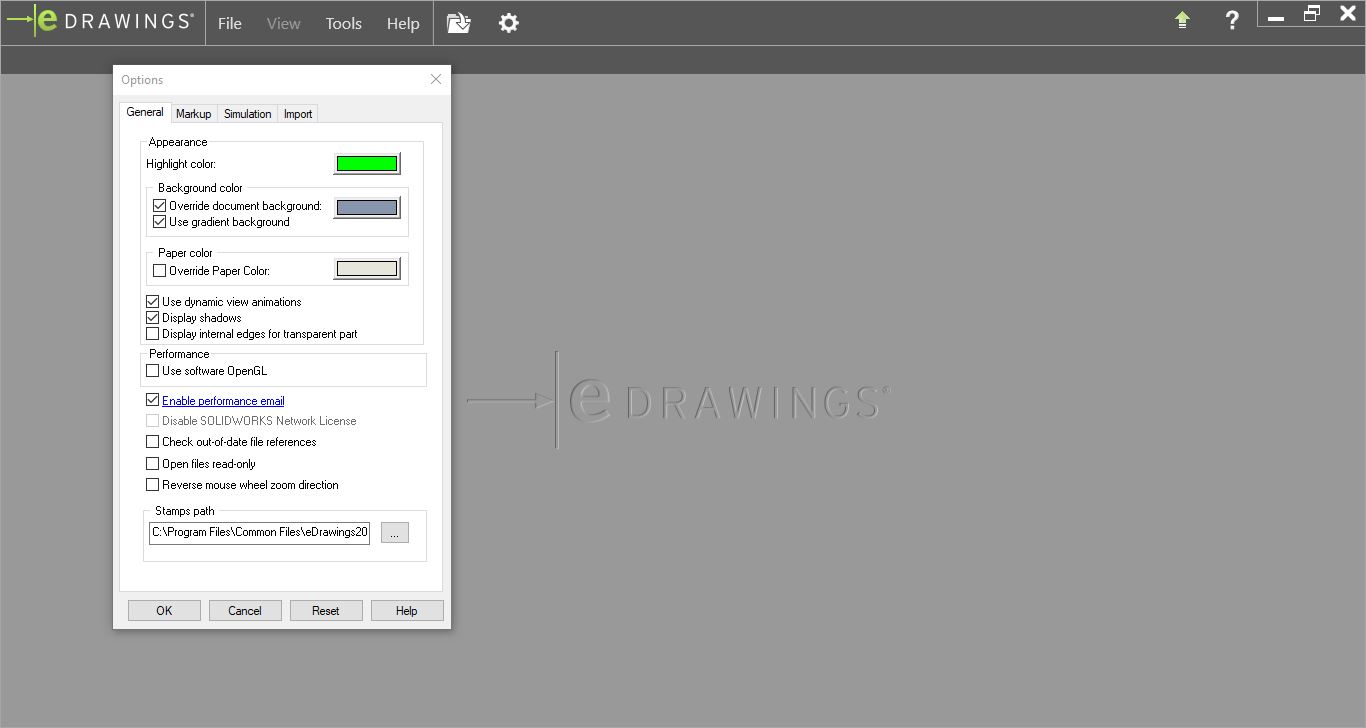Screen dimensions: 1366x728
Task: Confirm options with OK button
Action: coord(164,611)
